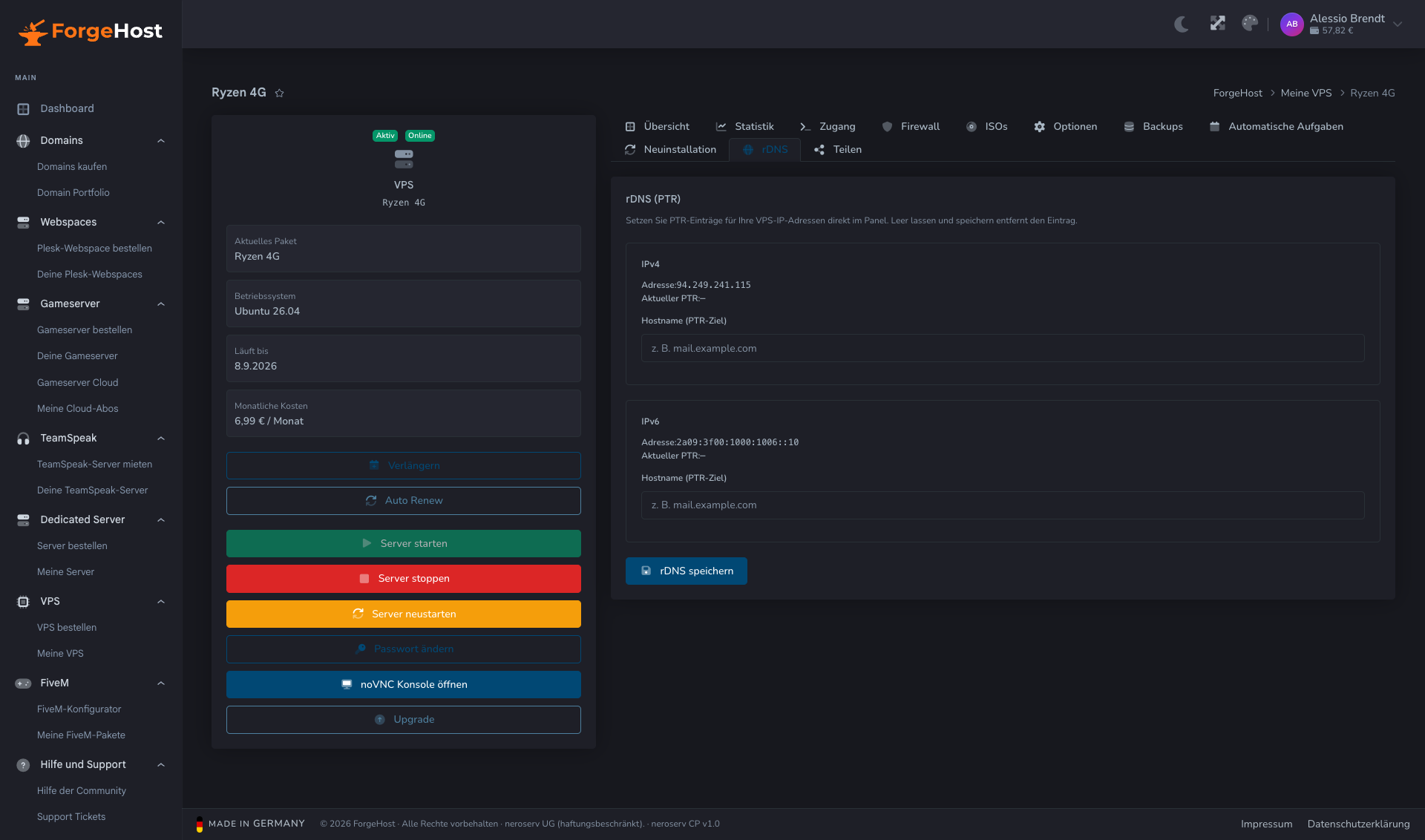
Task: Click the Dashboard grid icon
Action: pos(23,109)
